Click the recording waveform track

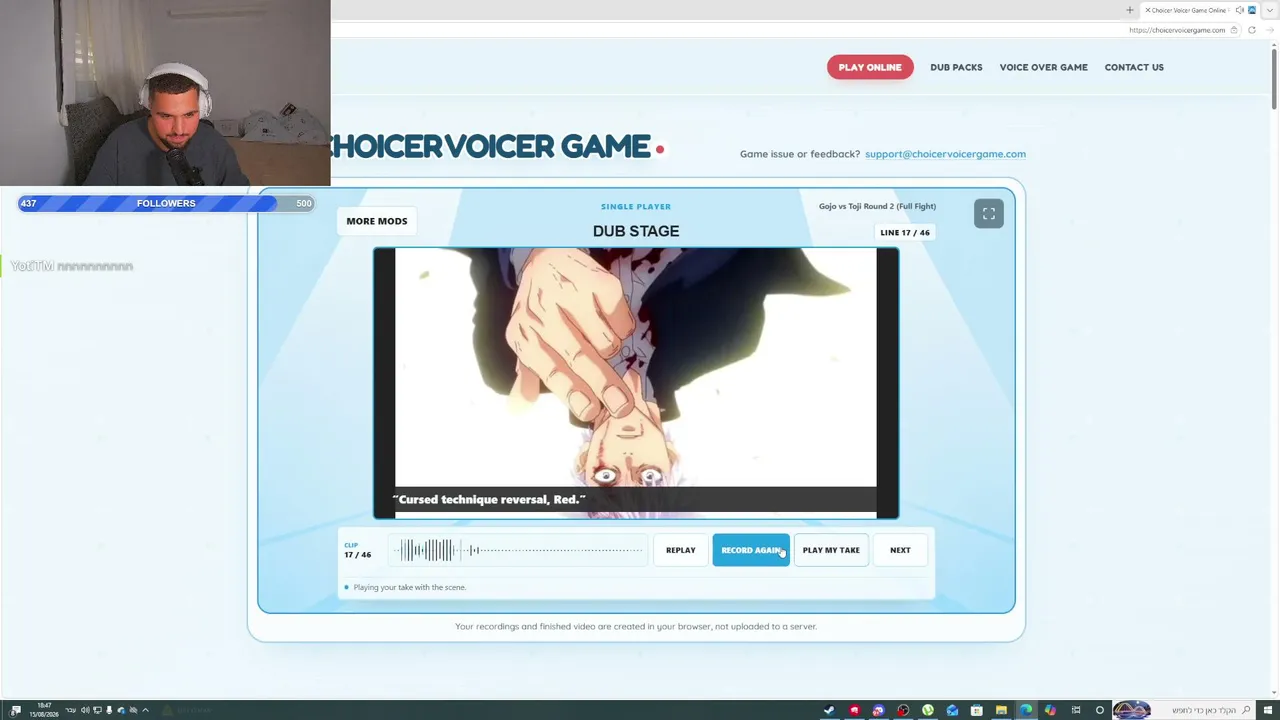tap(518, 550)
